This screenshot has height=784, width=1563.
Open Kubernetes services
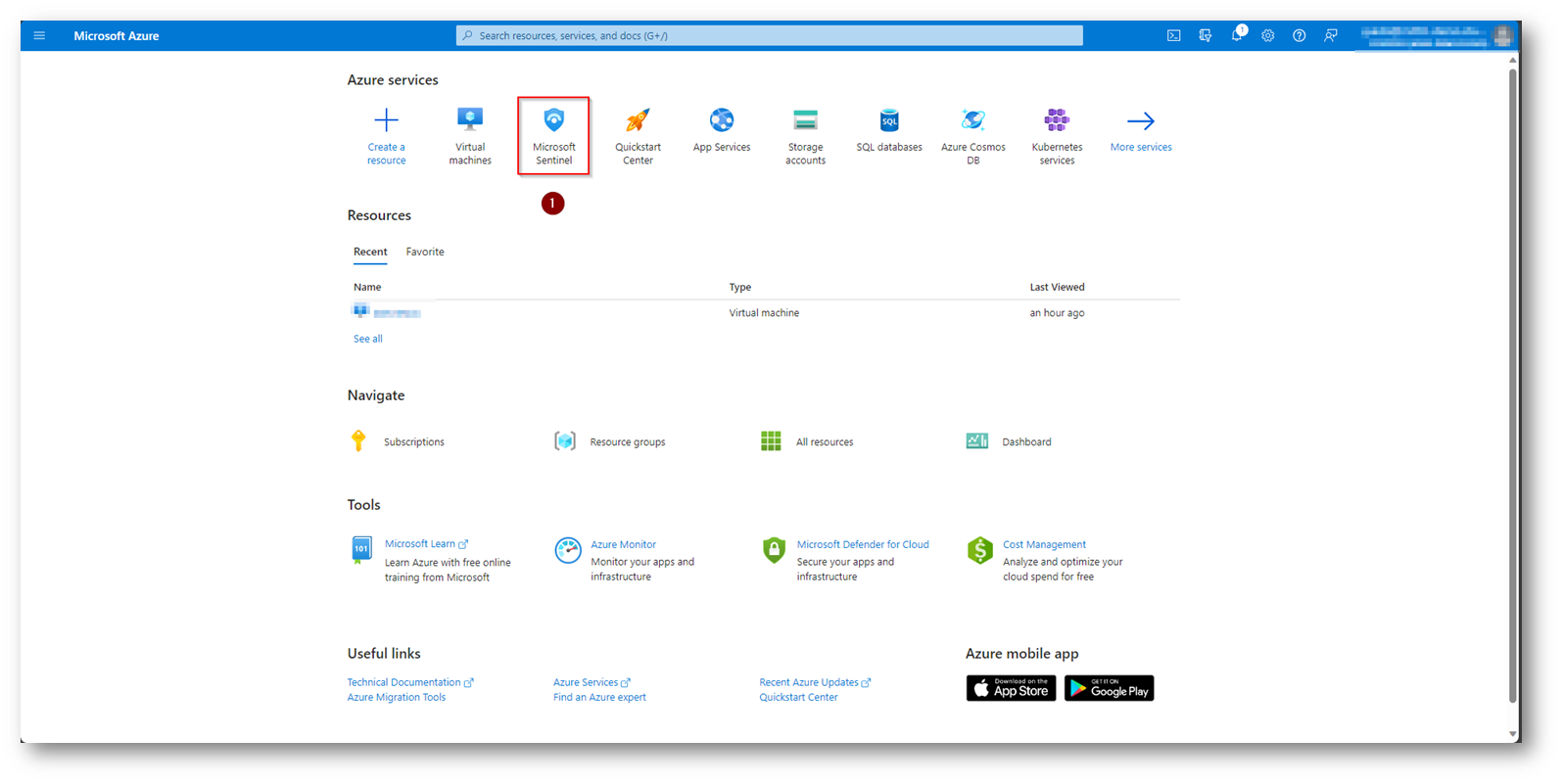tap(1057, 136)
